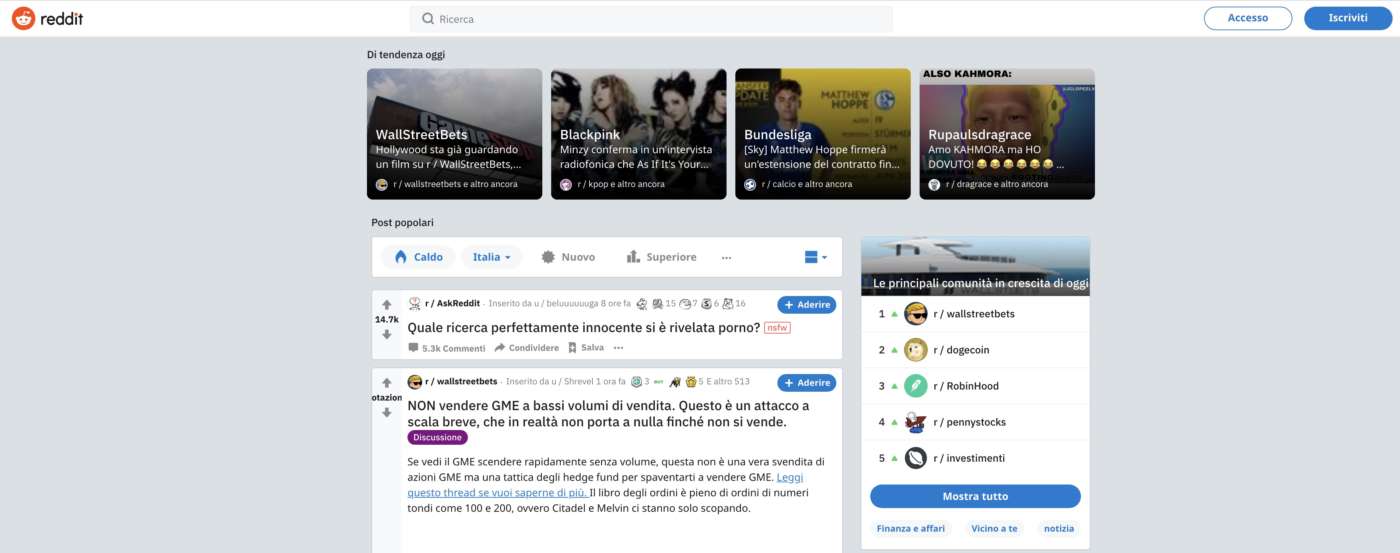Click Condividere share on AskReddit post
This screenshot has height=553, width=1400.
[526, 348]
